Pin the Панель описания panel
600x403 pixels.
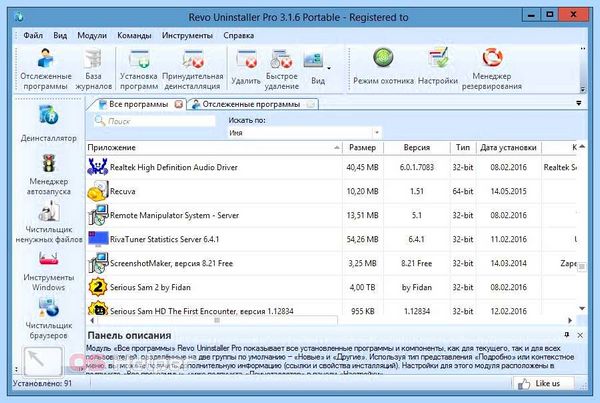click(x=567, y=335)
